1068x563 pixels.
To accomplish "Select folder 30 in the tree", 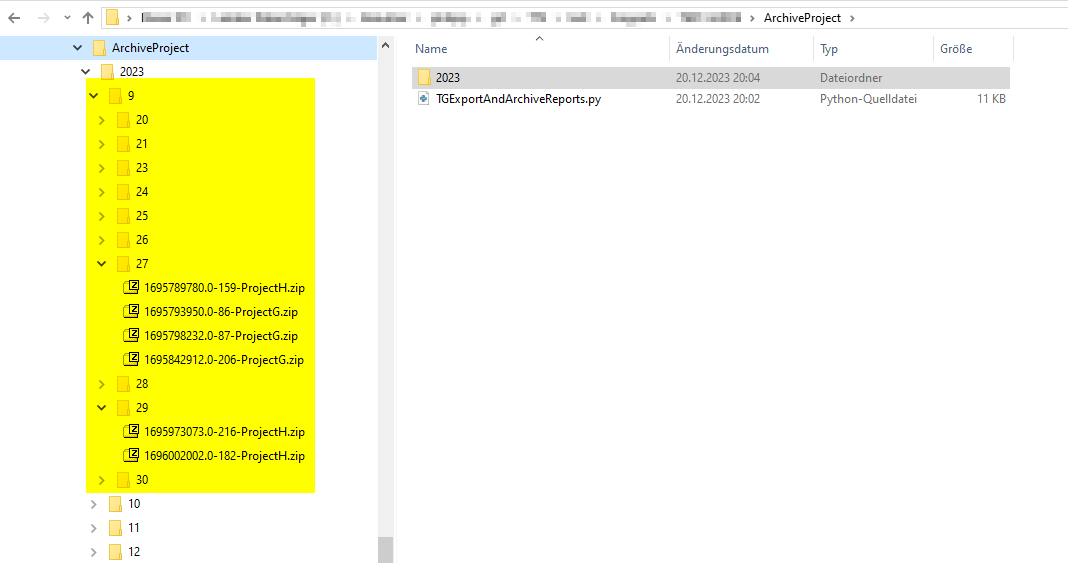I will [142, 480].
